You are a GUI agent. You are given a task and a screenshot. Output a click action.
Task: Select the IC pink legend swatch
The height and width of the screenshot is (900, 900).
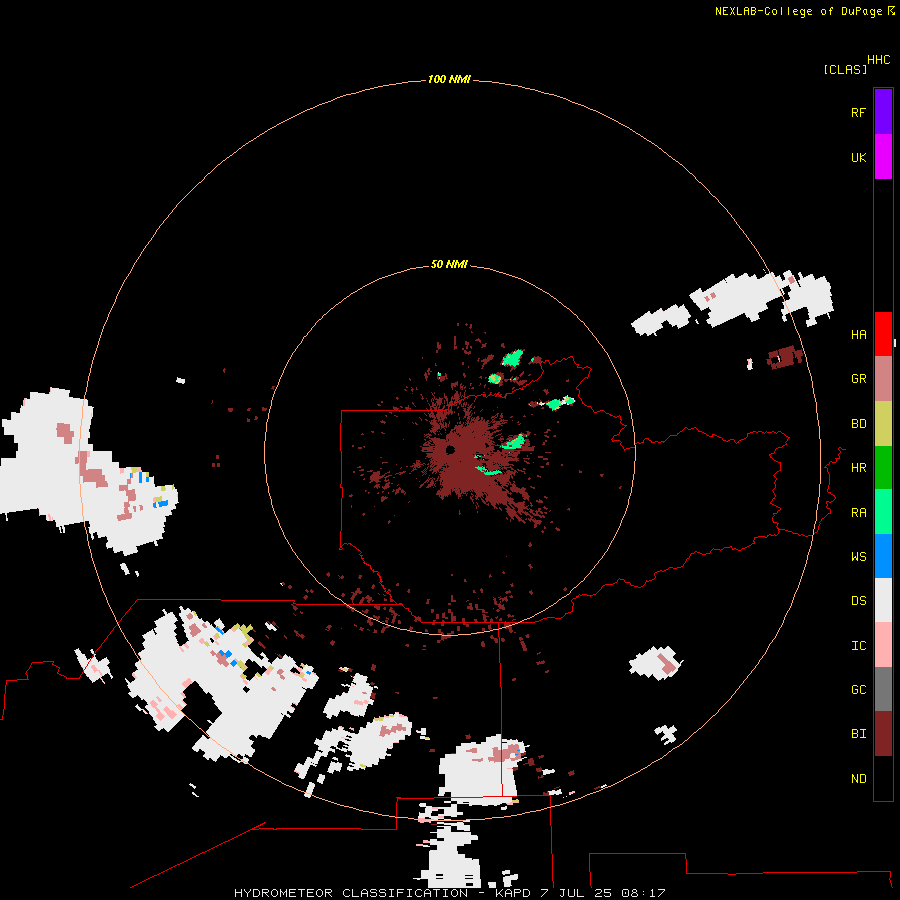tap(883, 645)
